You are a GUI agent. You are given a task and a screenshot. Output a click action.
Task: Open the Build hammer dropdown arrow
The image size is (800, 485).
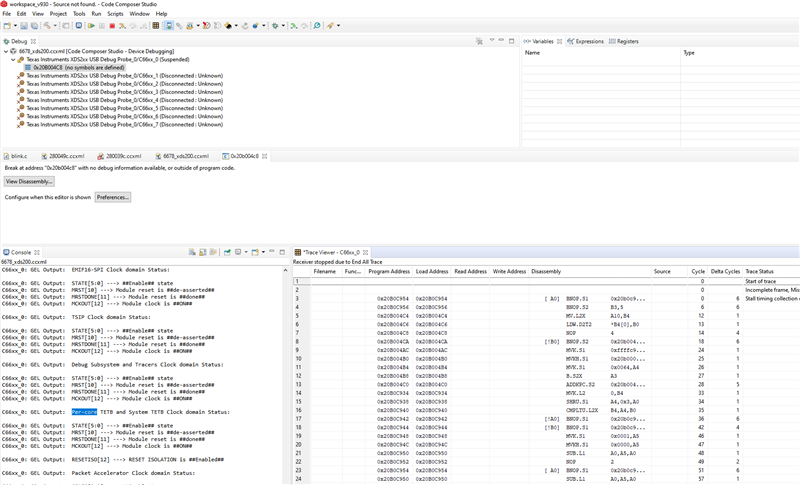point(55,25)
